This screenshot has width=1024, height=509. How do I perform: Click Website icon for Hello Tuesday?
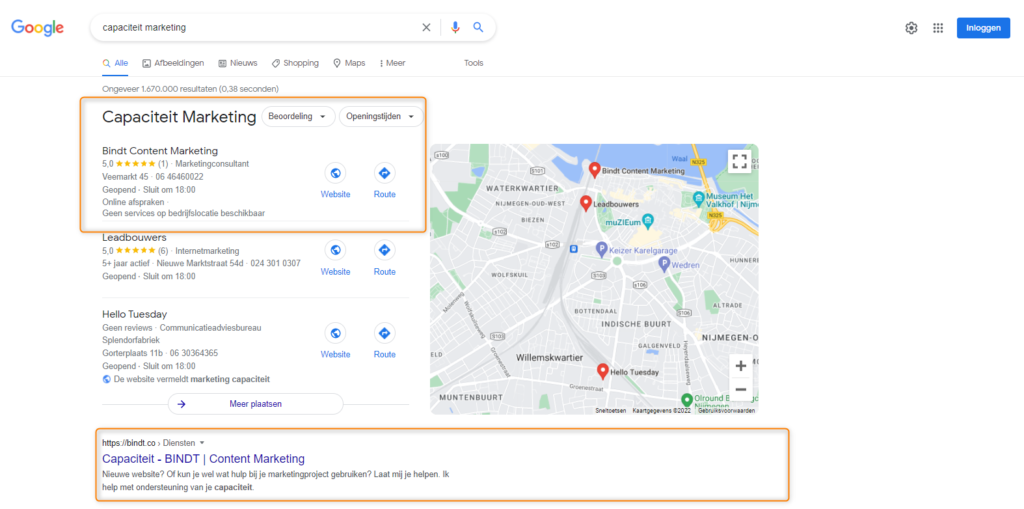coord(335,333)
